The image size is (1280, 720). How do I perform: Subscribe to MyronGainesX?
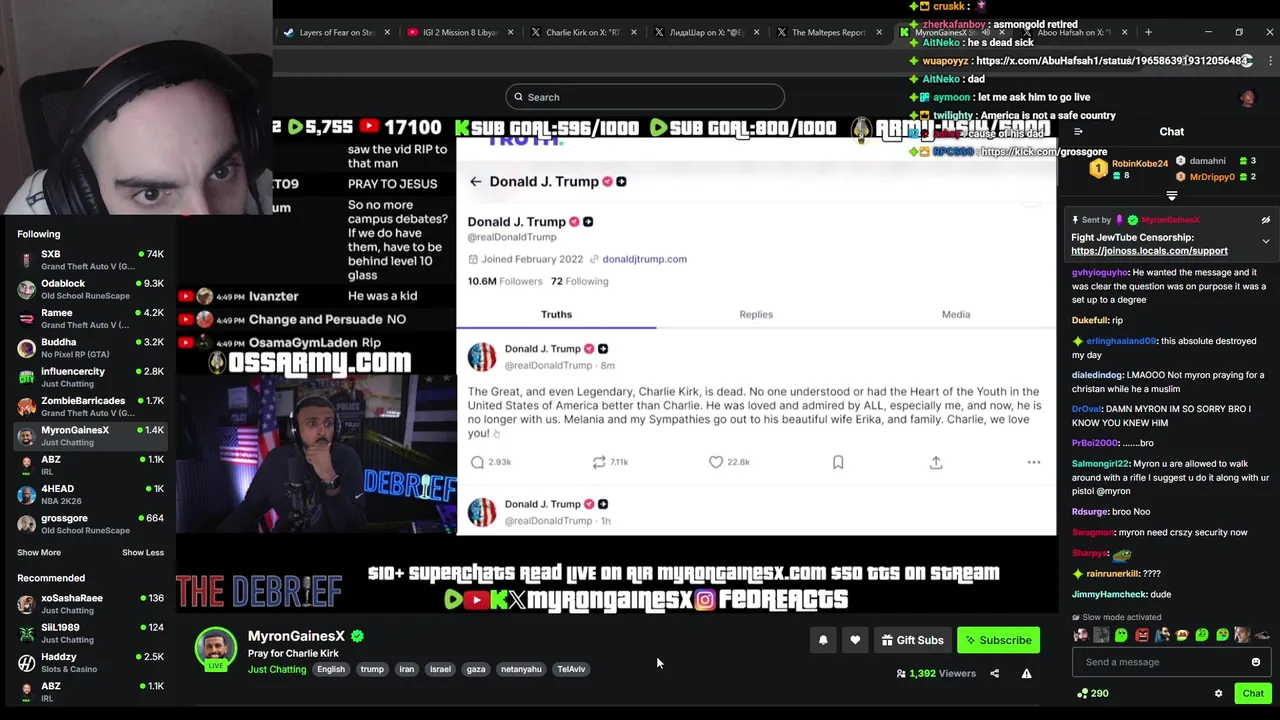coord(998,640)
